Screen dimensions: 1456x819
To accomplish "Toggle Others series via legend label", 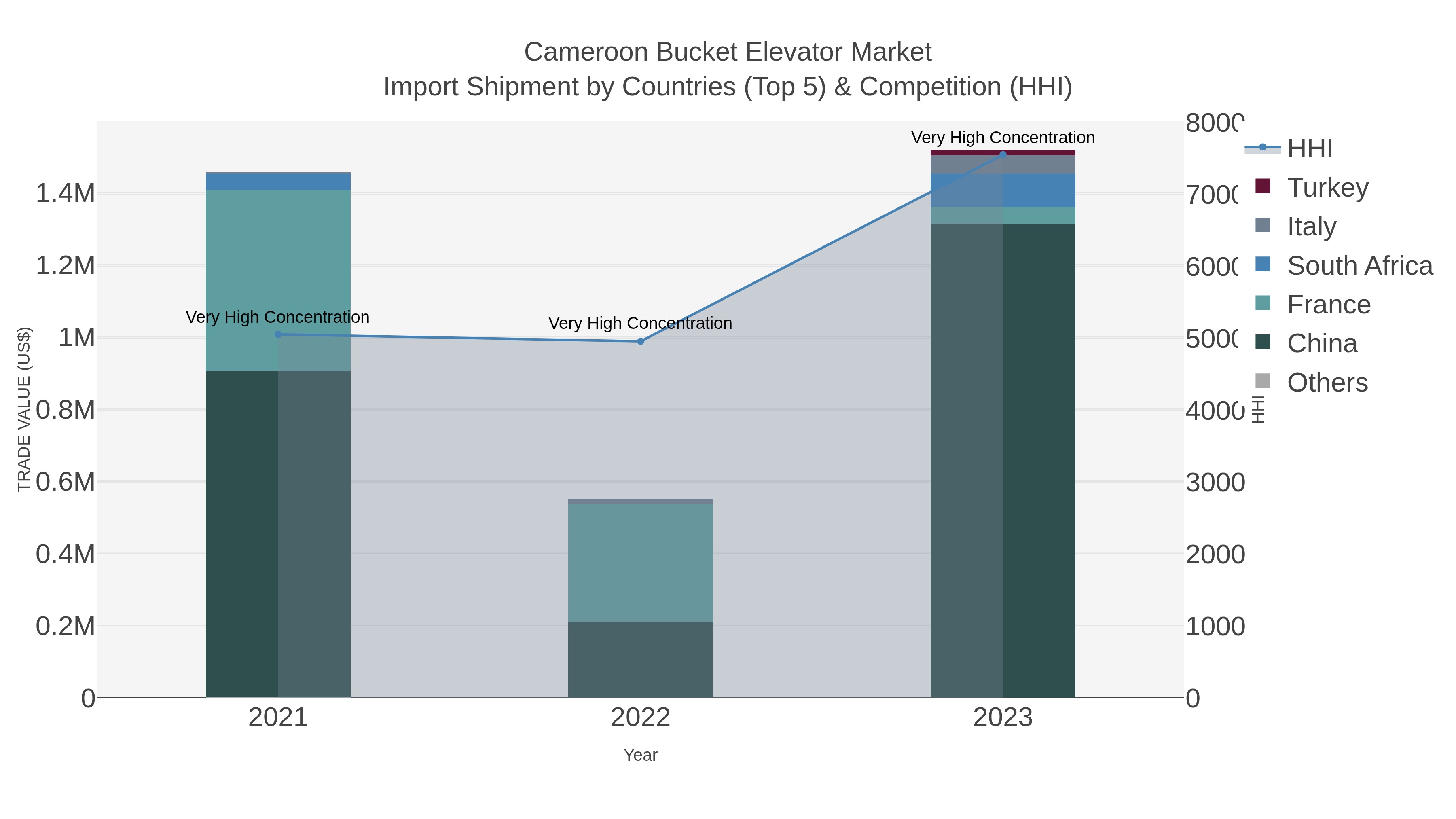I will (x=1327, y=383).
